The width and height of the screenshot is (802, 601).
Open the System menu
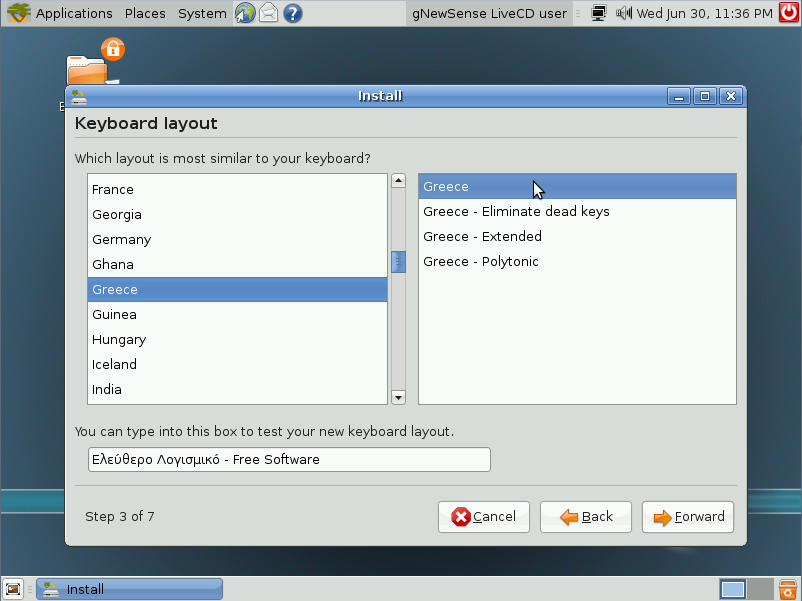(202, 13)
